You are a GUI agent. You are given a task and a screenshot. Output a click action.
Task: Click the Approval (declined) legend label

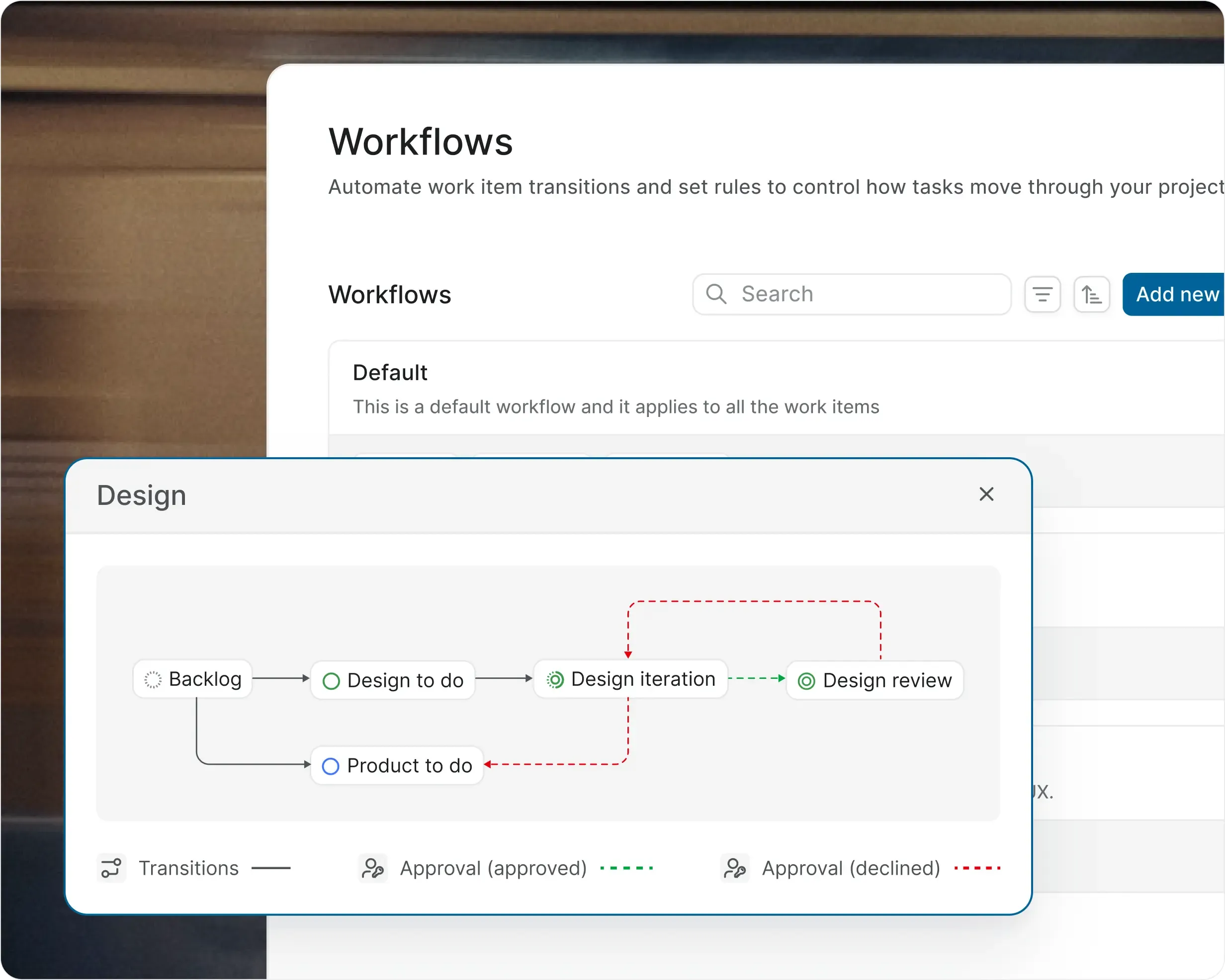[x=851, y=868]
